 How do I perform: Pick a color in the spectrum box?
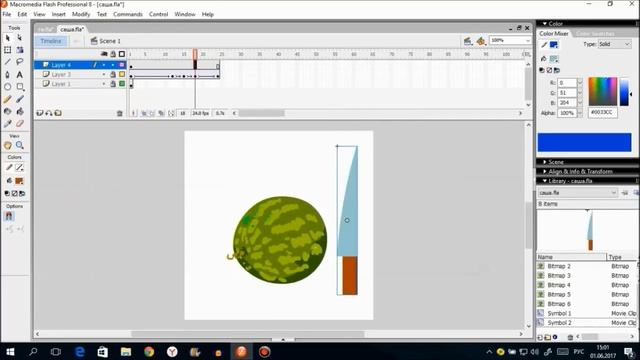pyautogui.click(x=602, y=91)
